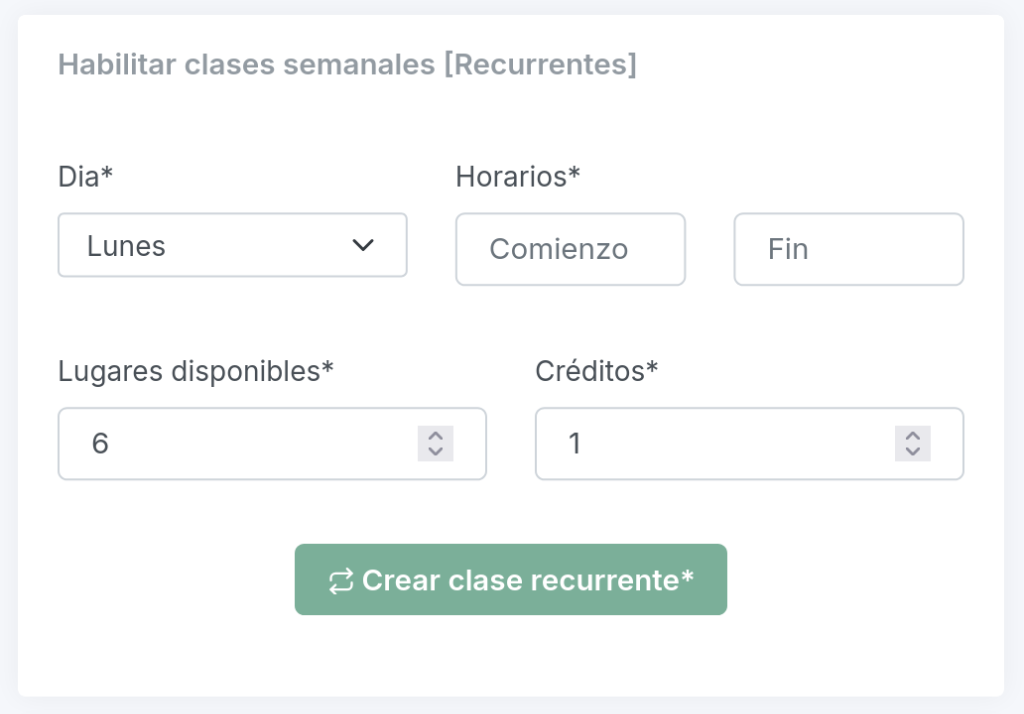Click the Comienzo time field
The height and width of the screenshot is (714, 1024).
click(570, 249)
